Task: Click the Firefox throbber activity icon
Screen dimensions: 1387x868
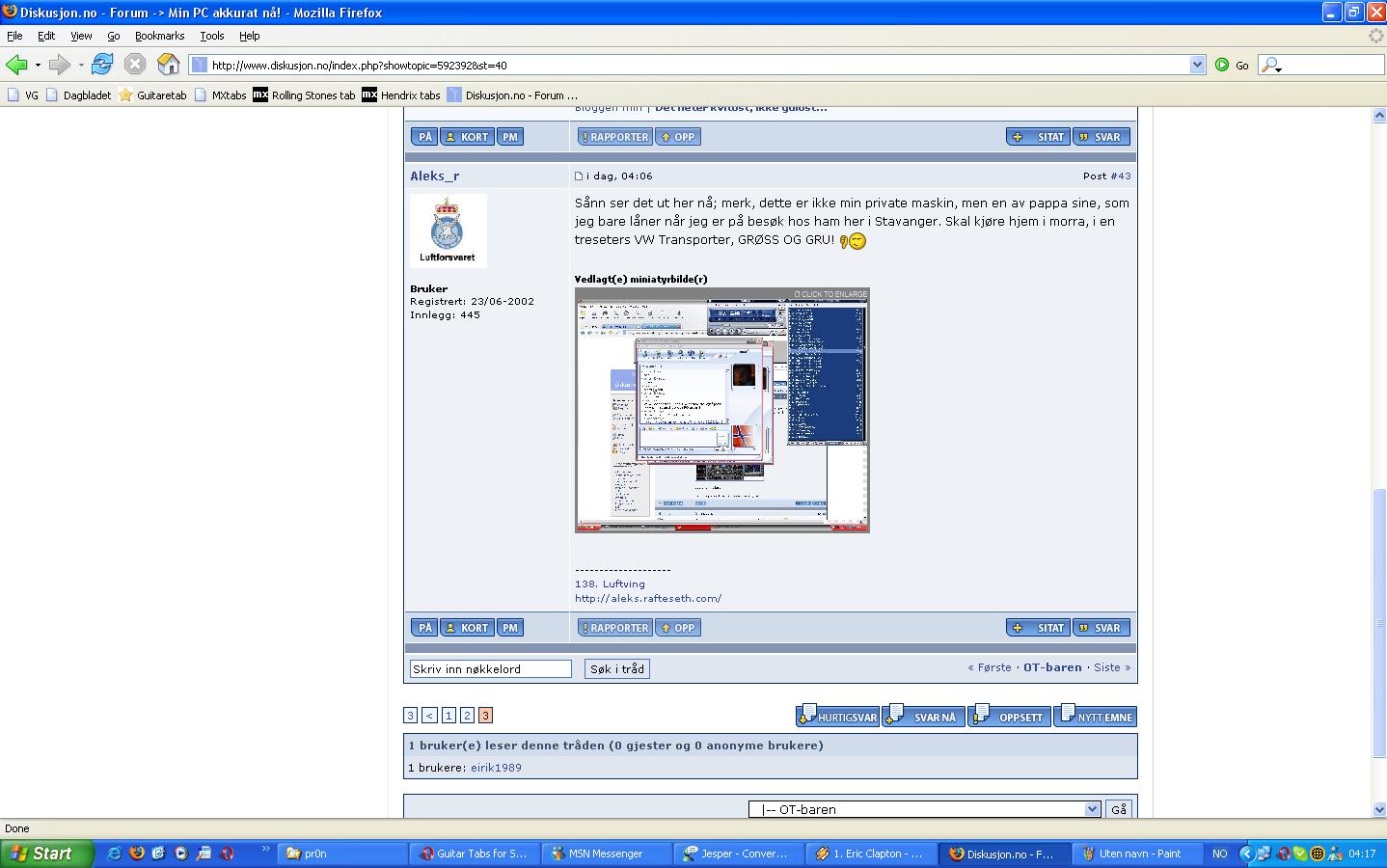Action: 1376,36
